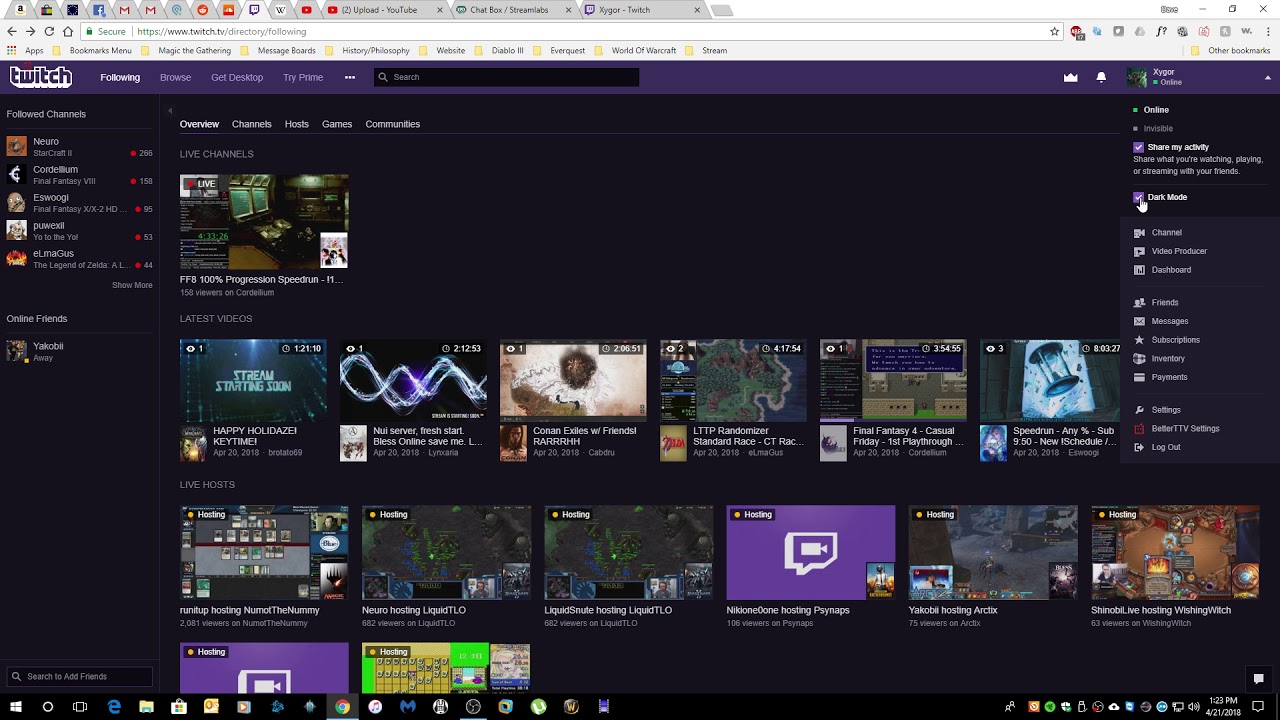Open FF8 100% Progression Speedrun live thumbnail

click(264, 221)
